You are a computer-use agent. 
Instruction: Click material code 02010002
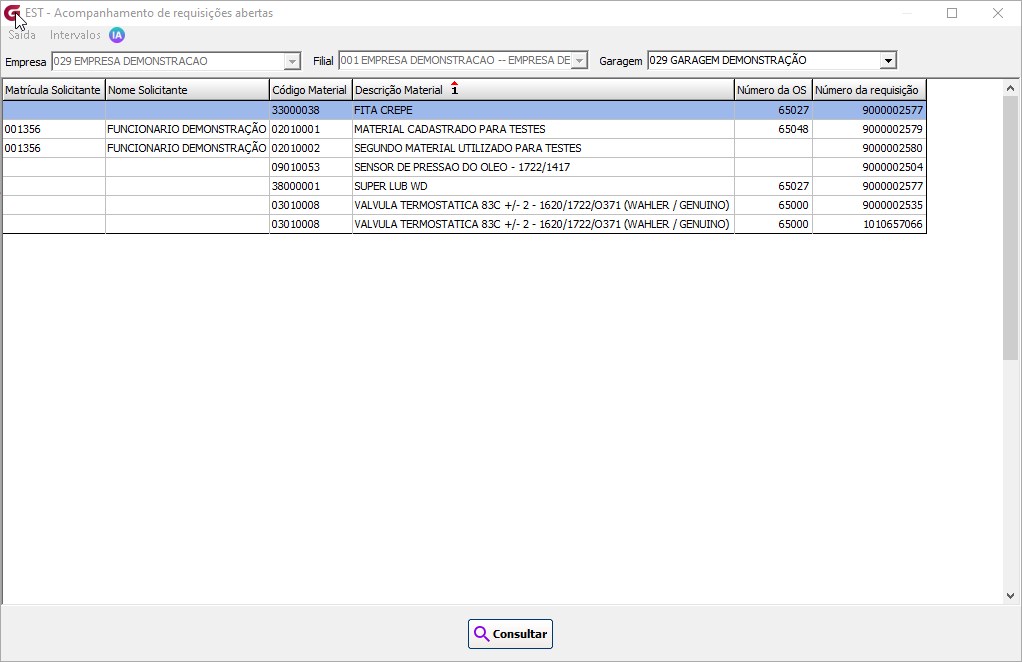point(310,148)
